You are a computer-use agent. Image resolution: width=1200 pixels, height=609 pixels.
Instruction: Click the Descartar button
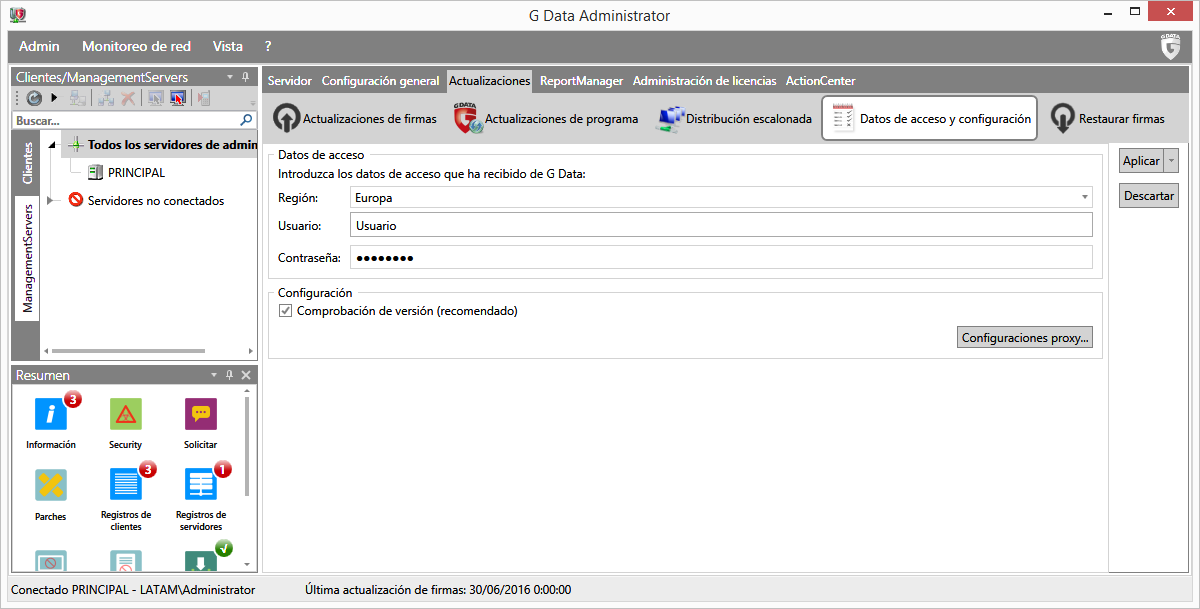[x=1148, y=196]
